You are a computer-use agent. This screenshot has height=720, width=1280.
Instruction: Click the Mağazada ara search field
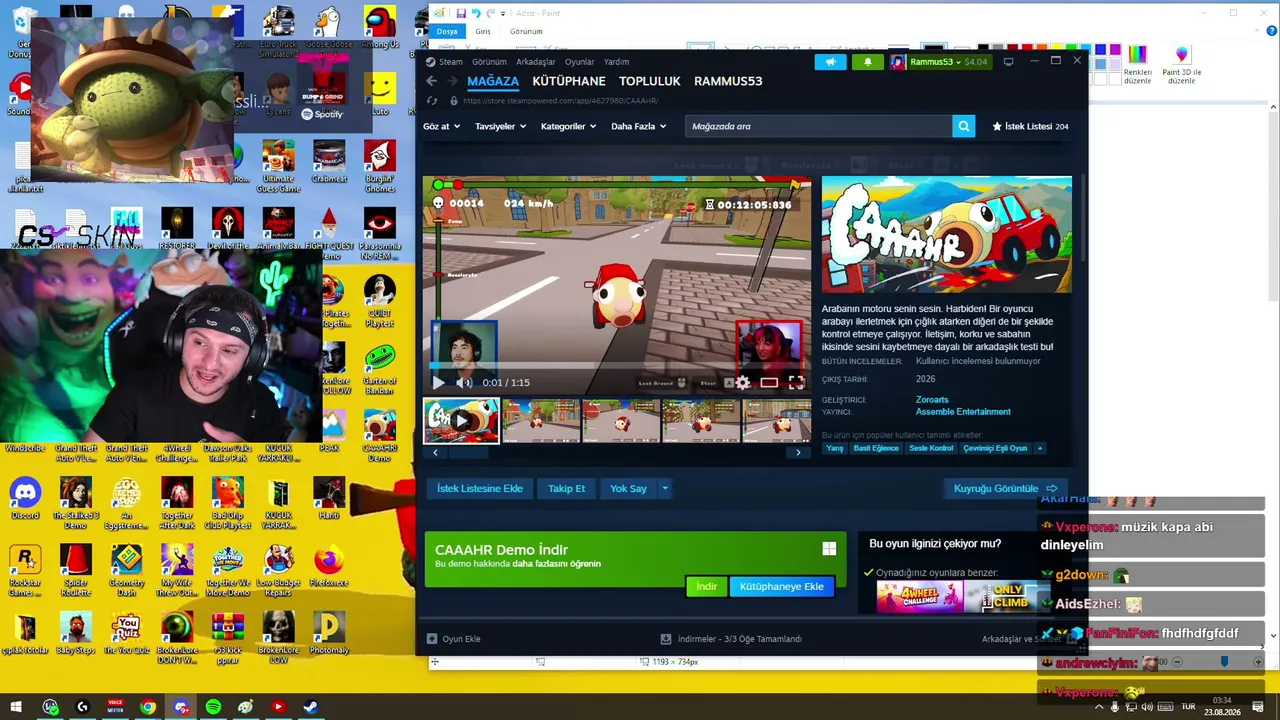click(x=819, y=126)
